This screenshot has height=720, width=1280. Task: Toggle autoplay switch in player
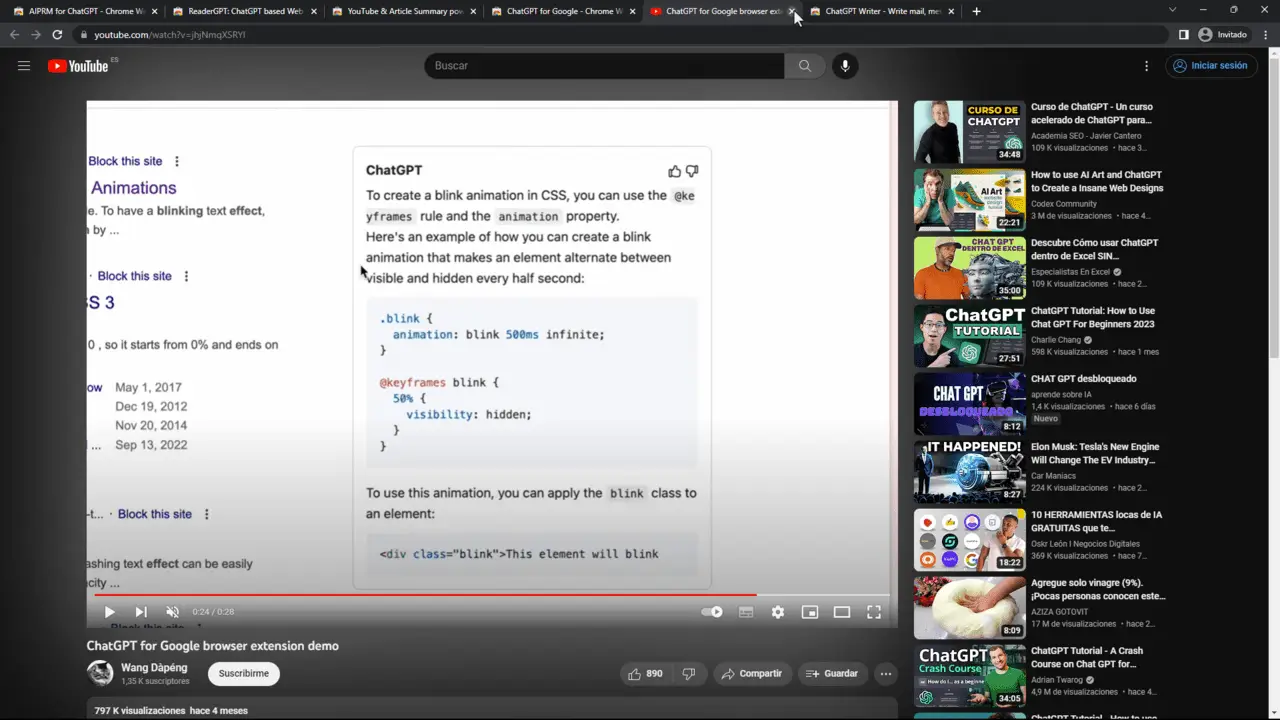(x=712, y=612)
